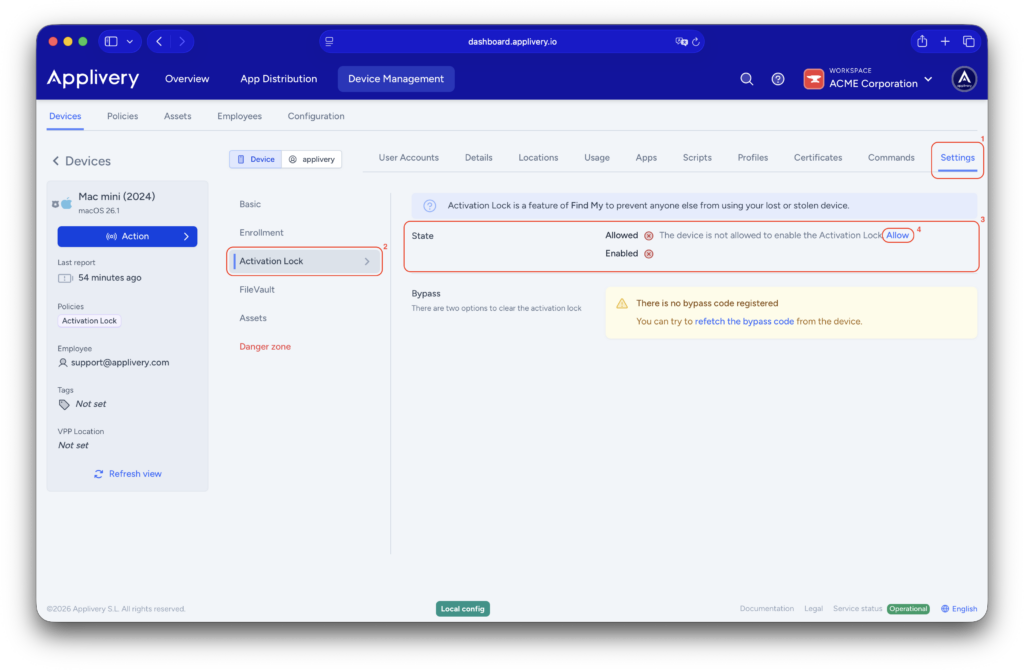Click the dashboard.applivery.io address bar

(510, 41)
